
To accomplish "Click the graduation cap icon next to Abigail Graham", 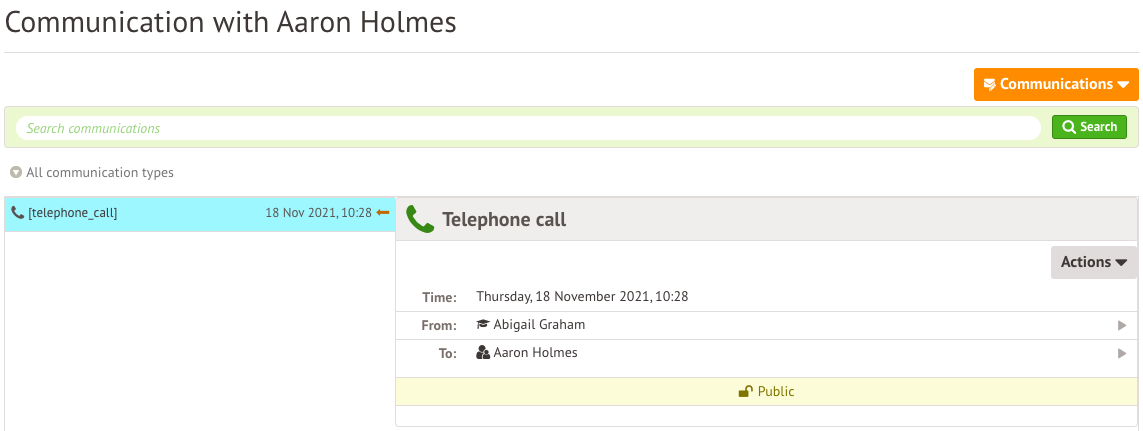I will [483, 325].
